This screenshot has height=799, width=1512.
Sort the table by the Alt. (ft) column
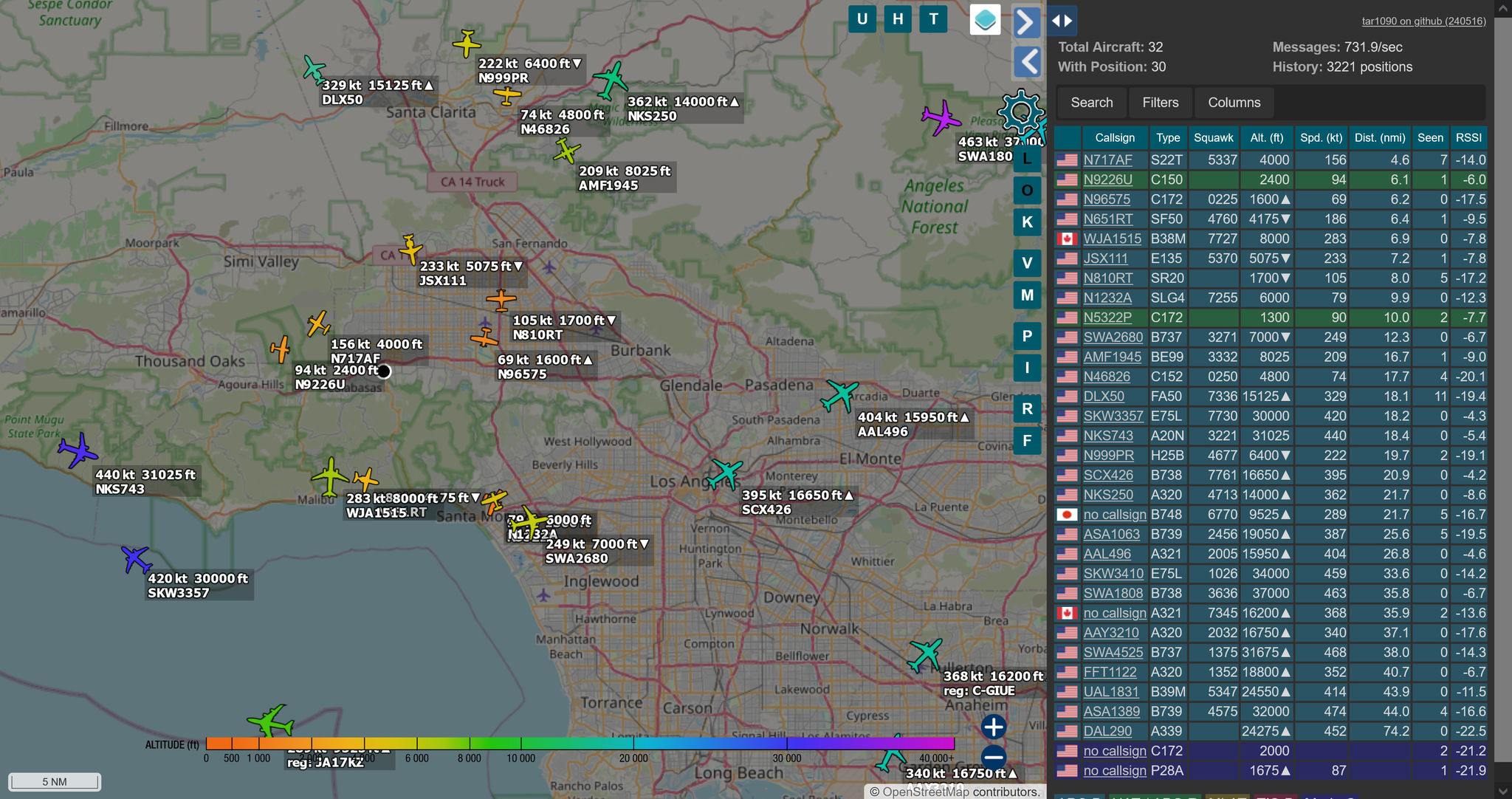(x=1267, y=137)
